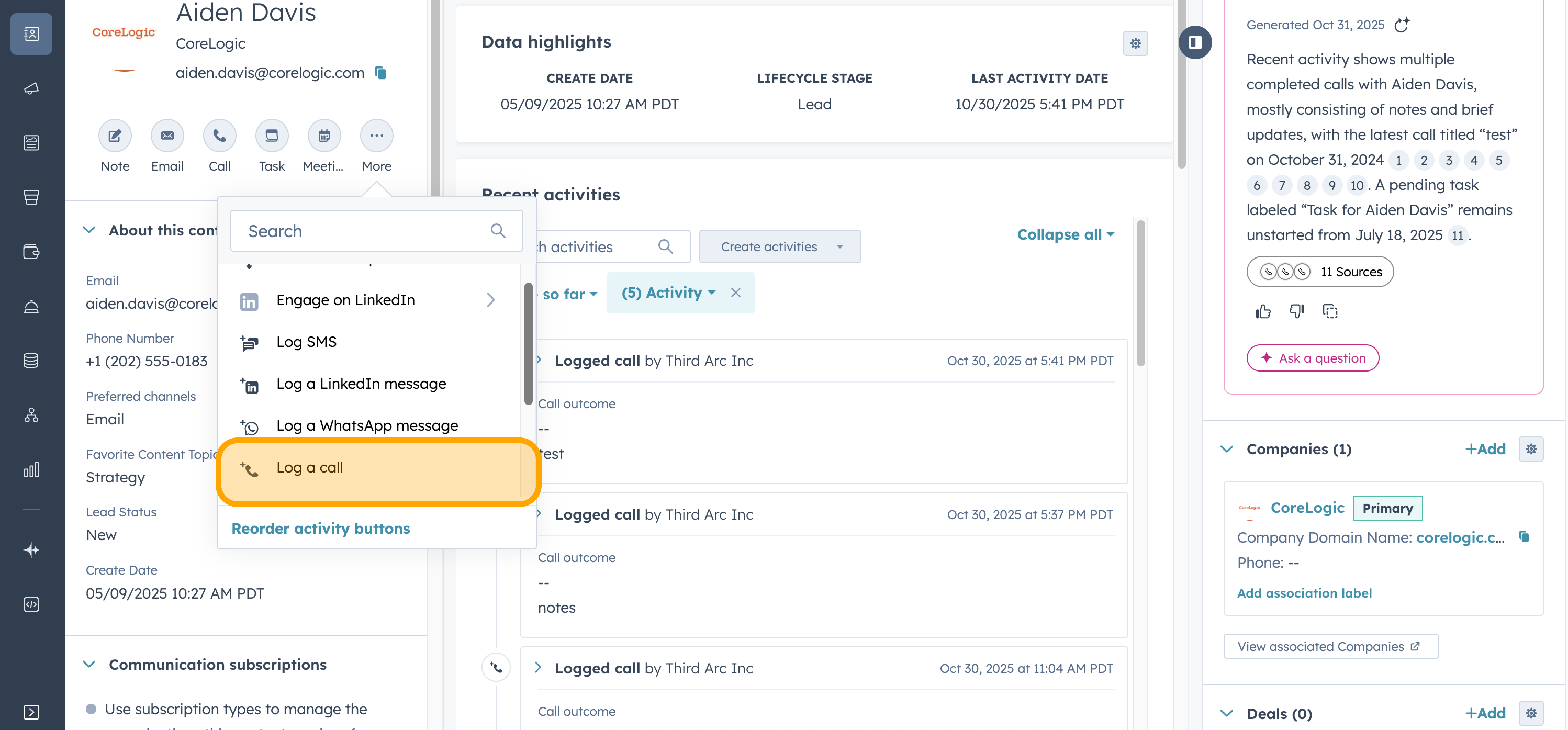This screenshot has height=730, width=1568.
Task: Click the search field in the More menu
Action: (365, 231)
